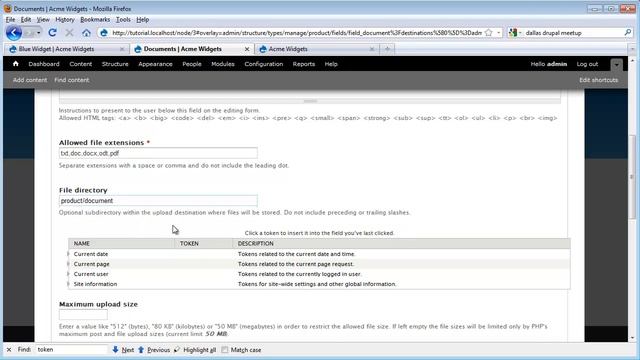Open the Bookmarks menu
Image resolution: width=640 pixels, height=360 pixels.
(x=95, y=20)
